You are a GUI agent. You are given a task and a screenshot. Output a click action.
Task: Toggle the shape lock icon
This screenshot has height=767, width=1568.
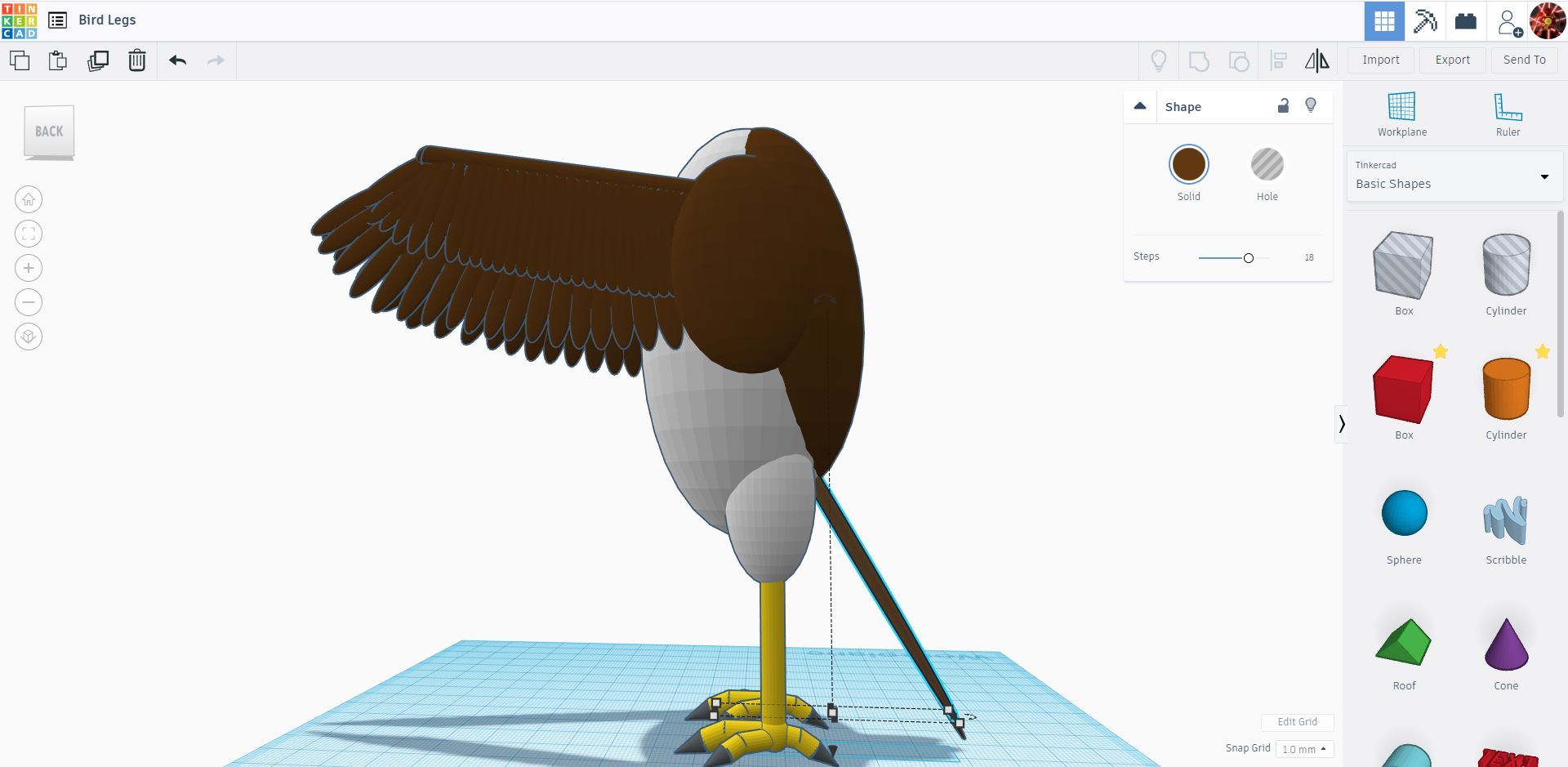[x=1283, y=106]
